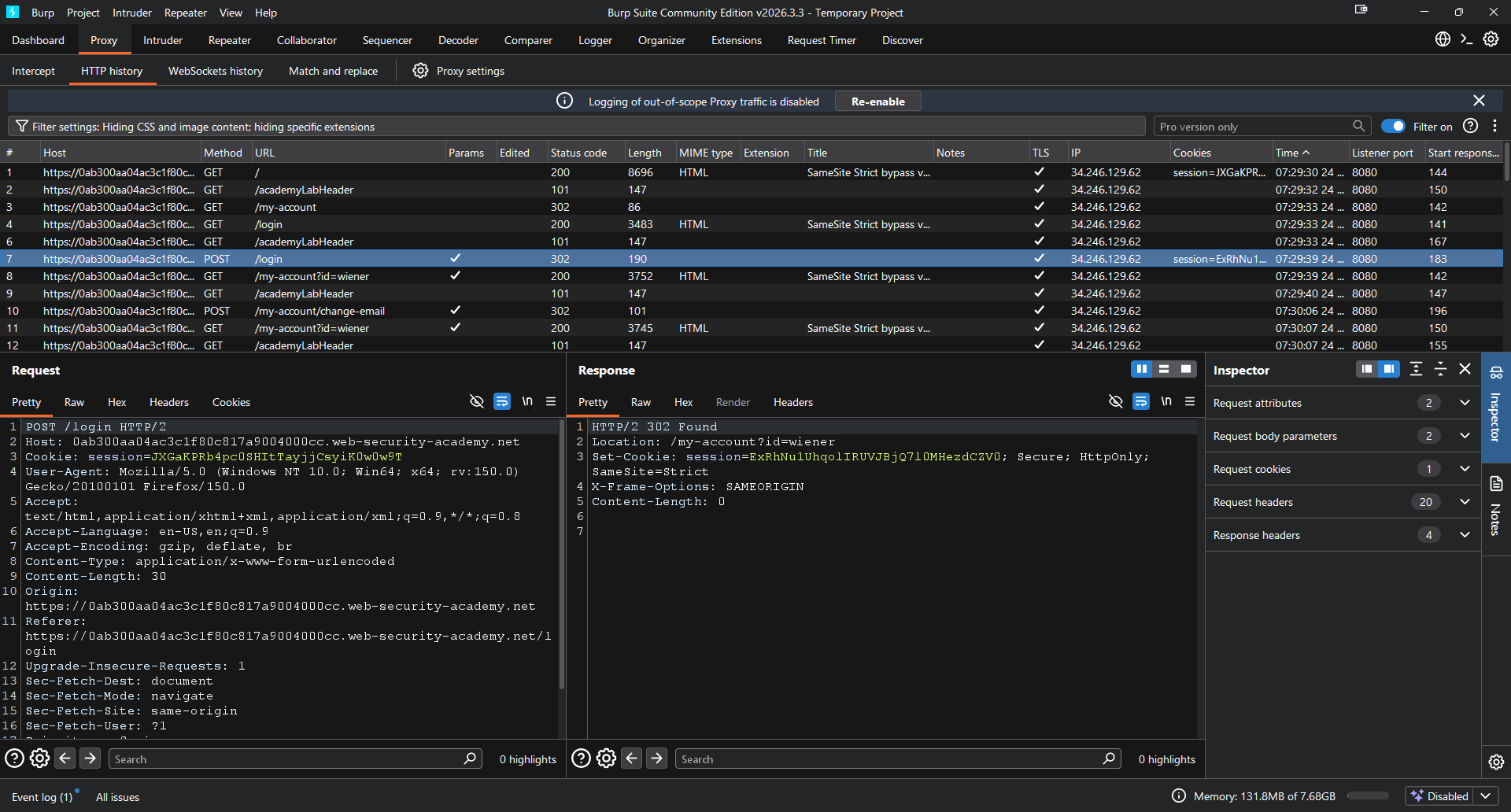Dock Inspector panel to the left layout

tap(1367, 369)
